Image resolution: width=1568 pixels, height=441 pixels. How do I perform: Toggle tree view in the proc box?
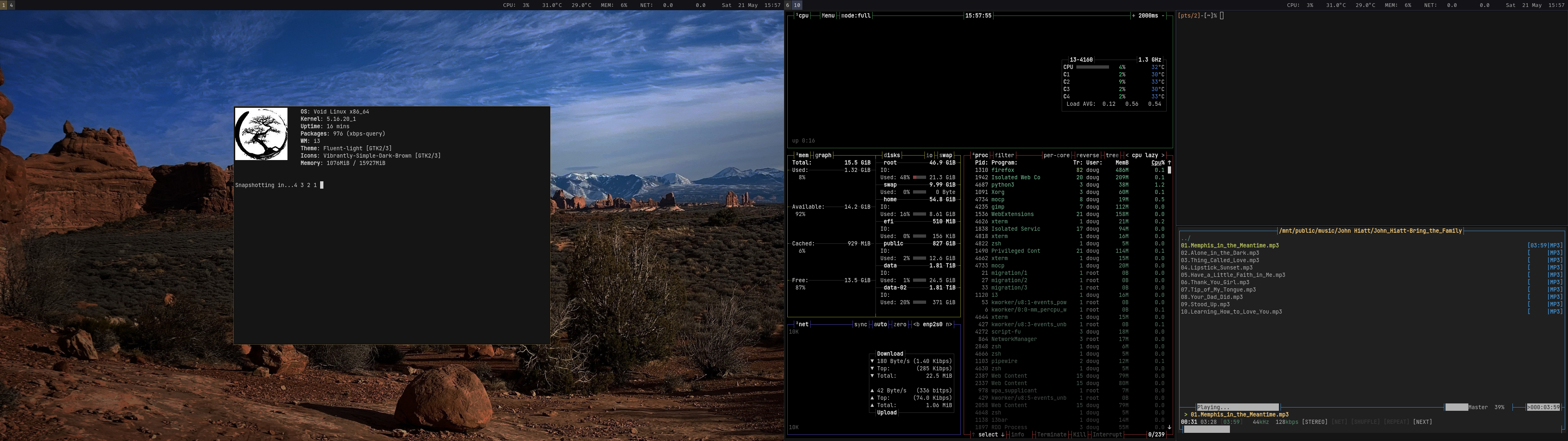pyautogui.click(x=1112, y=155)
